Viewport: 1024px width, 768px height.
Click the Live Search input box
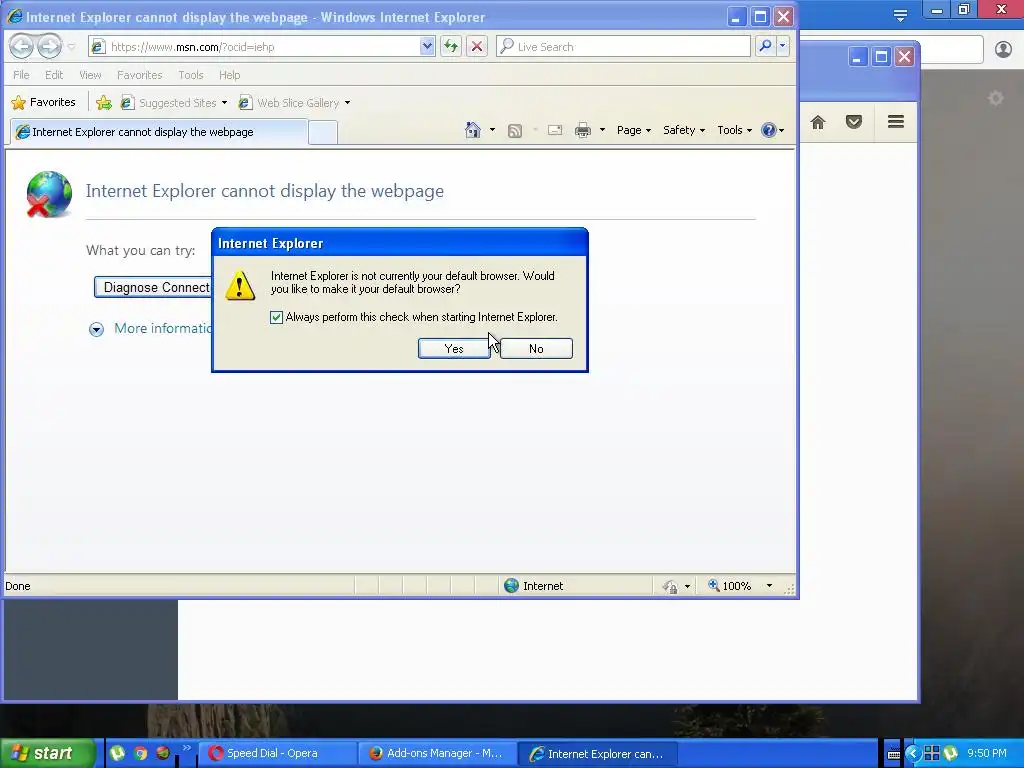point(624,46)
